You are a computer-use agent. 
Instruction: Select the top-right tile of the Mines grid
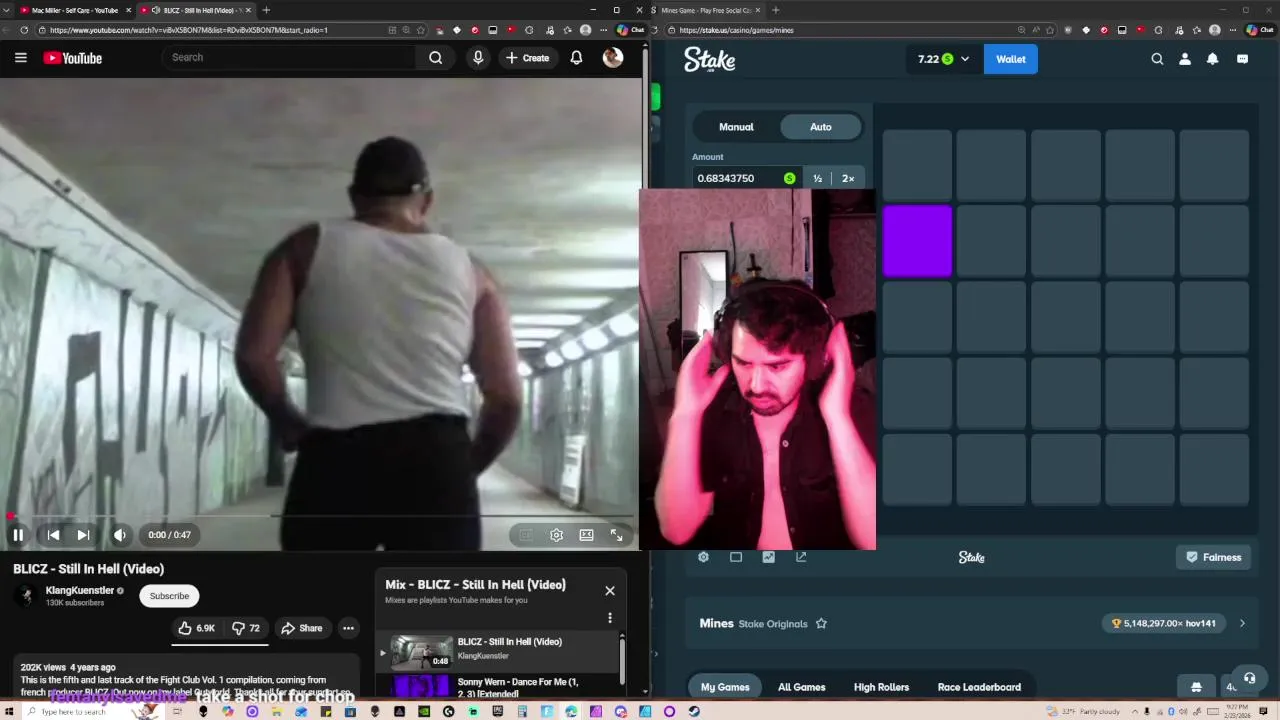[x=1214, y=165]
